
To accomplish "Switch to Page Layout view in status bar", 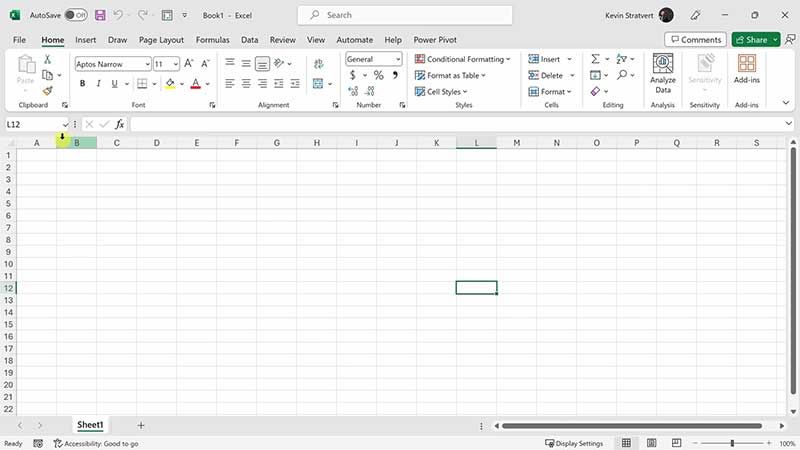I will pos(652,443).
